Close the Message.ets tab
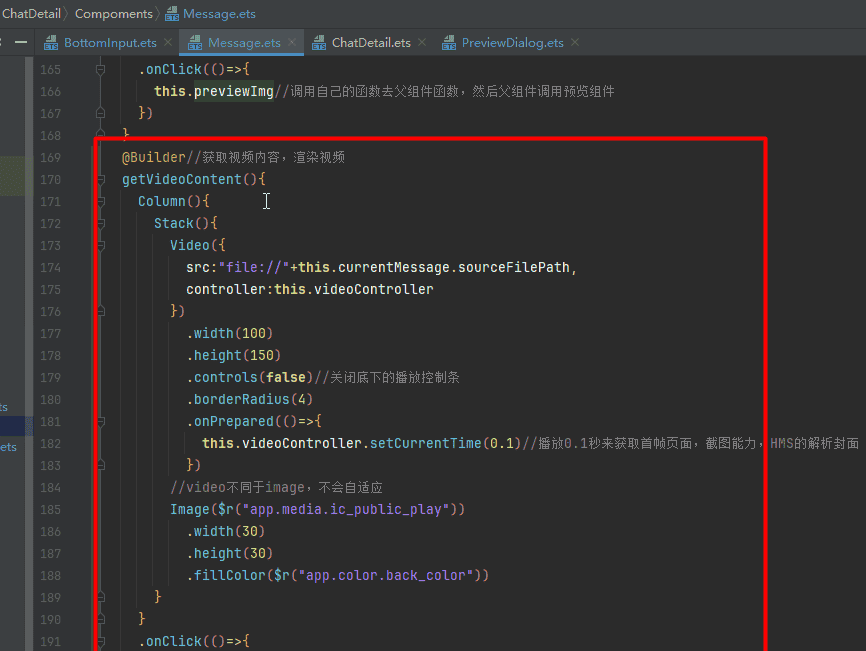Screen dimensions: 866x651 pyautogui.click(x=292, y=43)
